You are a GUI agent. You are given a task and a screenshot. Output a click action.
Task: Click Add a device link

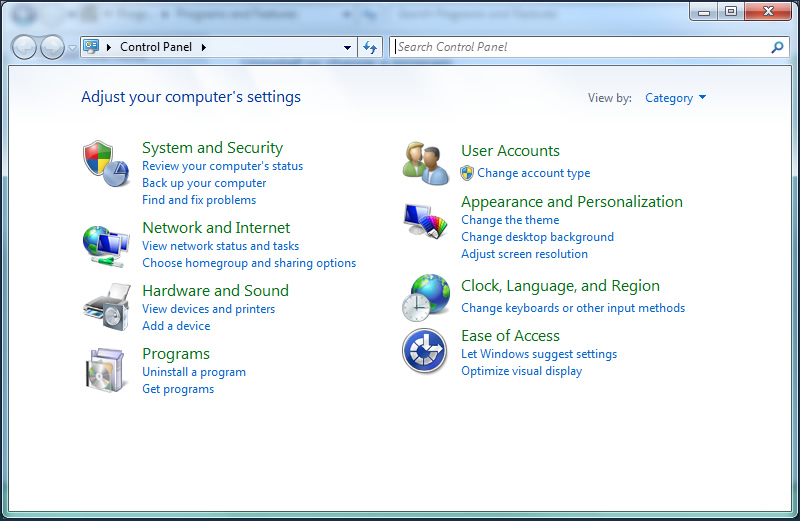pos(176,326)
